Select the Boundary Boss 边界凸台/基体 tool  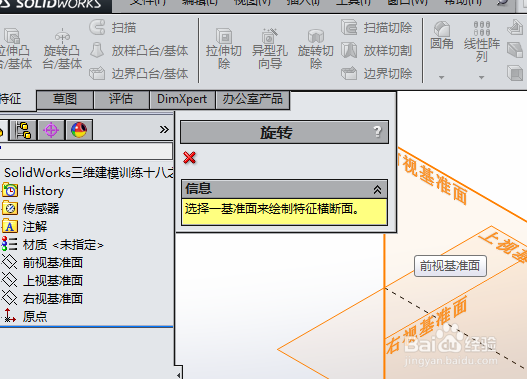(x=138, y=74)
